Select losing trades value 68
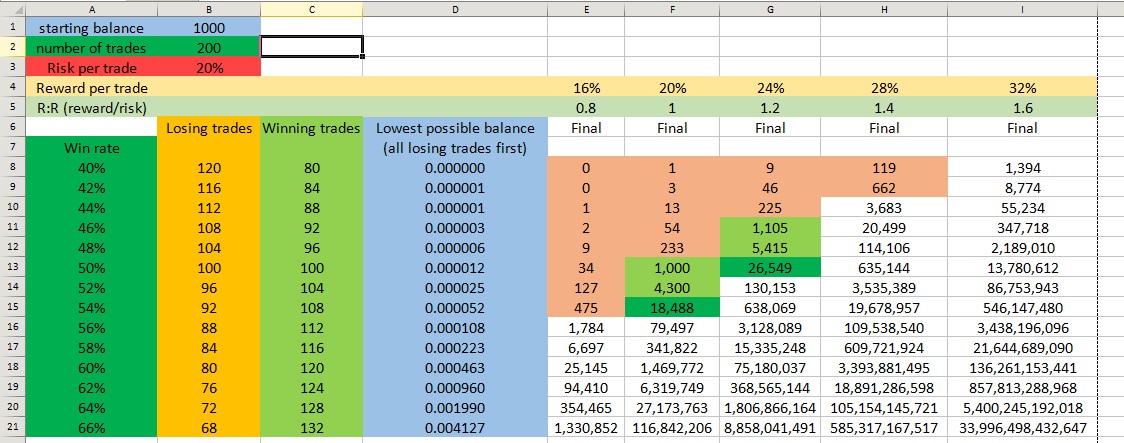Viewport: 1124px width, 443px height. 209,428
